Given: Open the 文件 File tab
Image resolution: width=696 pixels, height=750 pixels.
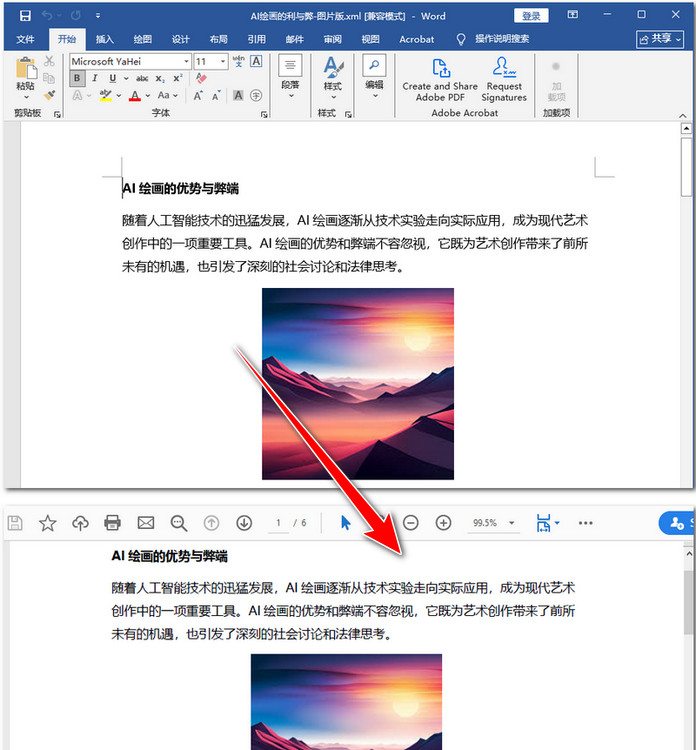Looking at the screenshot, I should (x=25, y=39).
